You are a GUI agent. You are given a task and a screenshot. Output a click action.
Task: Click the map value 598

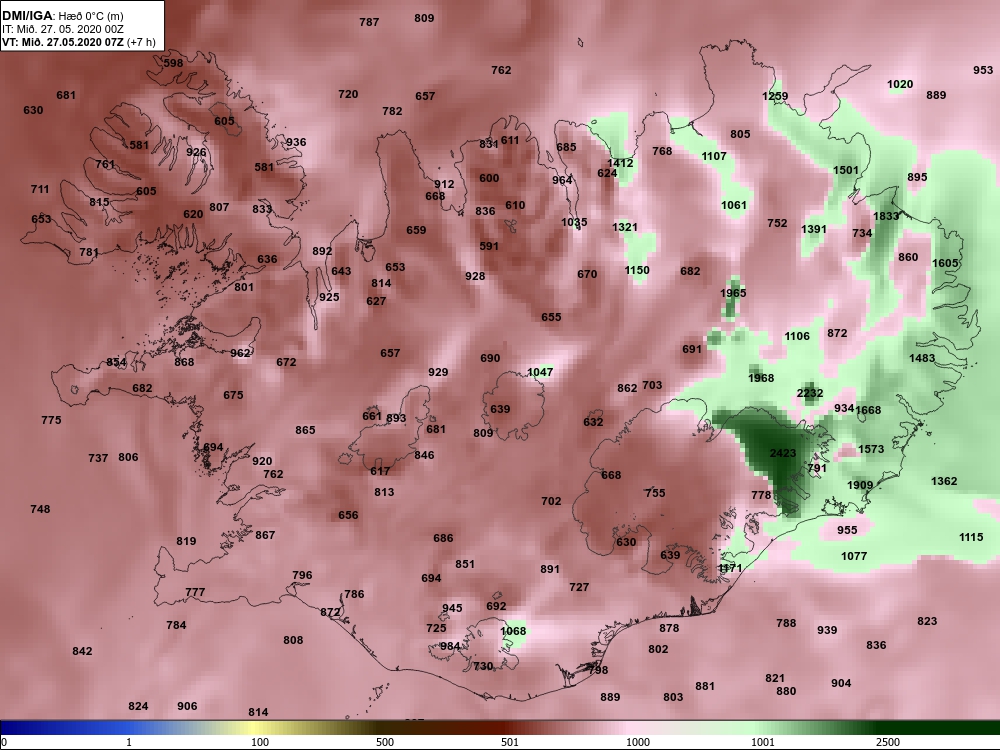(x=173, y=62)
